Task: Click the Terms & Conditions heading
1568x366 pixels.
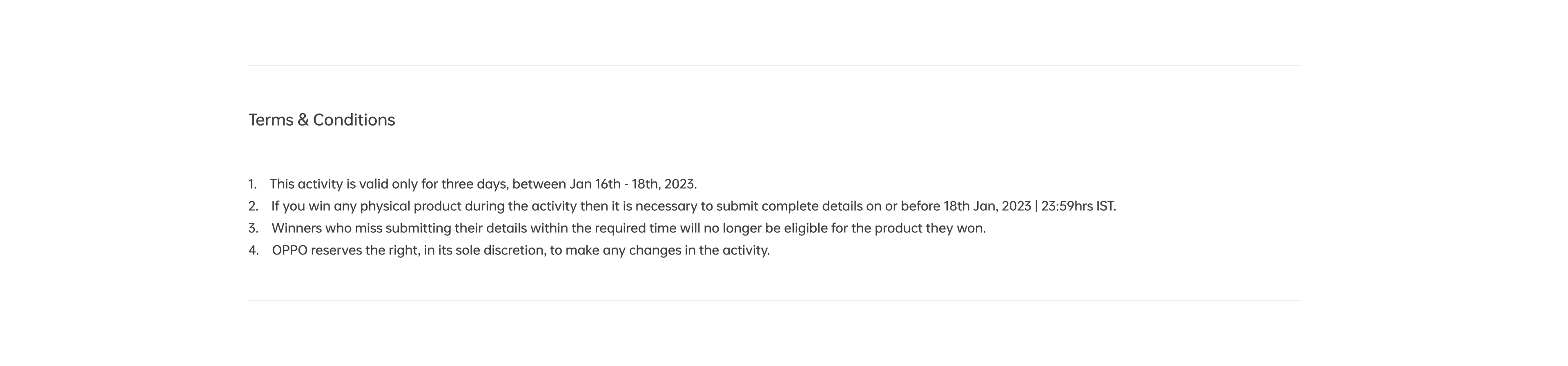Action: (x=321, y=120)
